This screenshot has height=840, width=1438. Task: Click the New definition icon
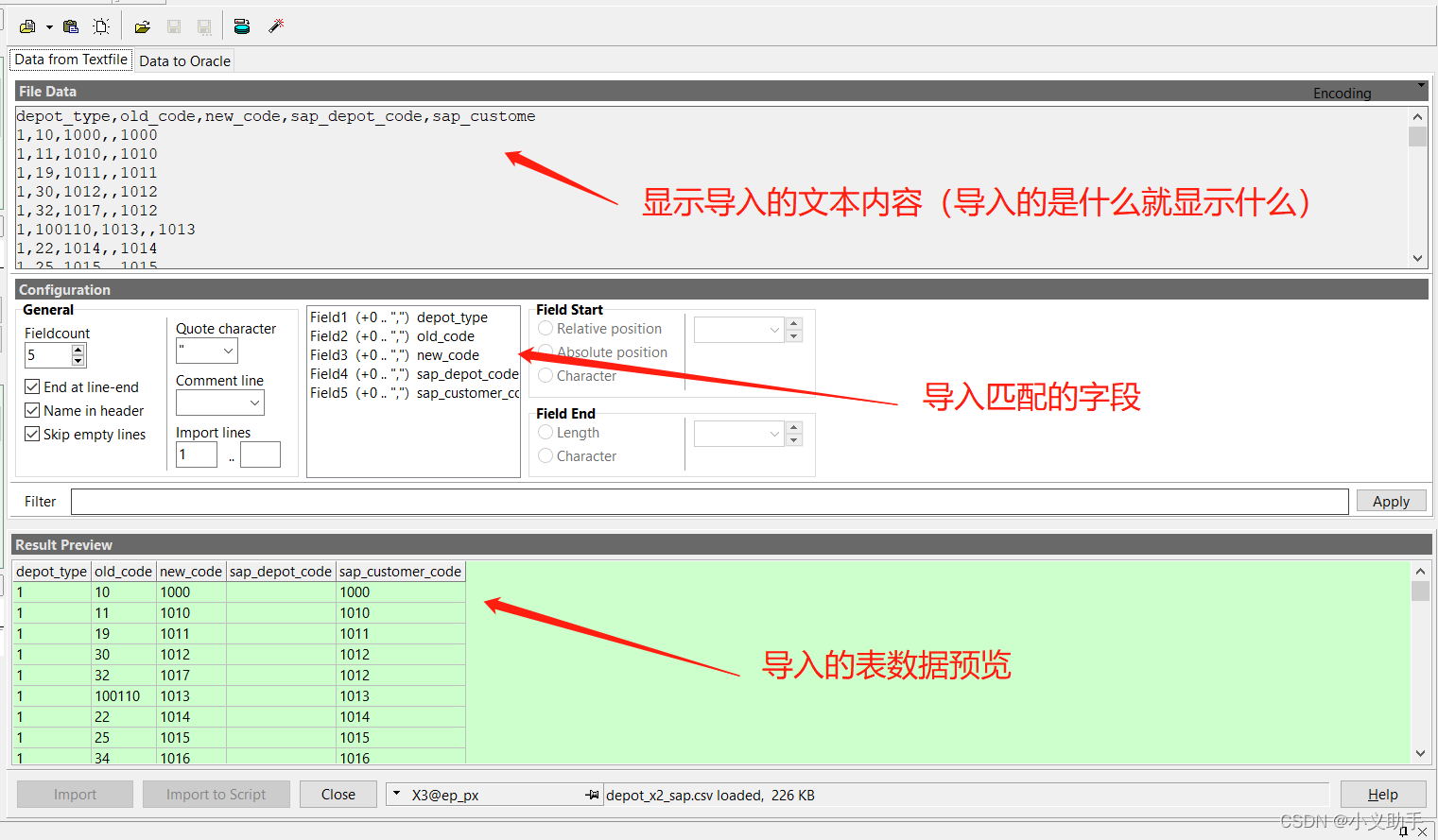point(101,26)
